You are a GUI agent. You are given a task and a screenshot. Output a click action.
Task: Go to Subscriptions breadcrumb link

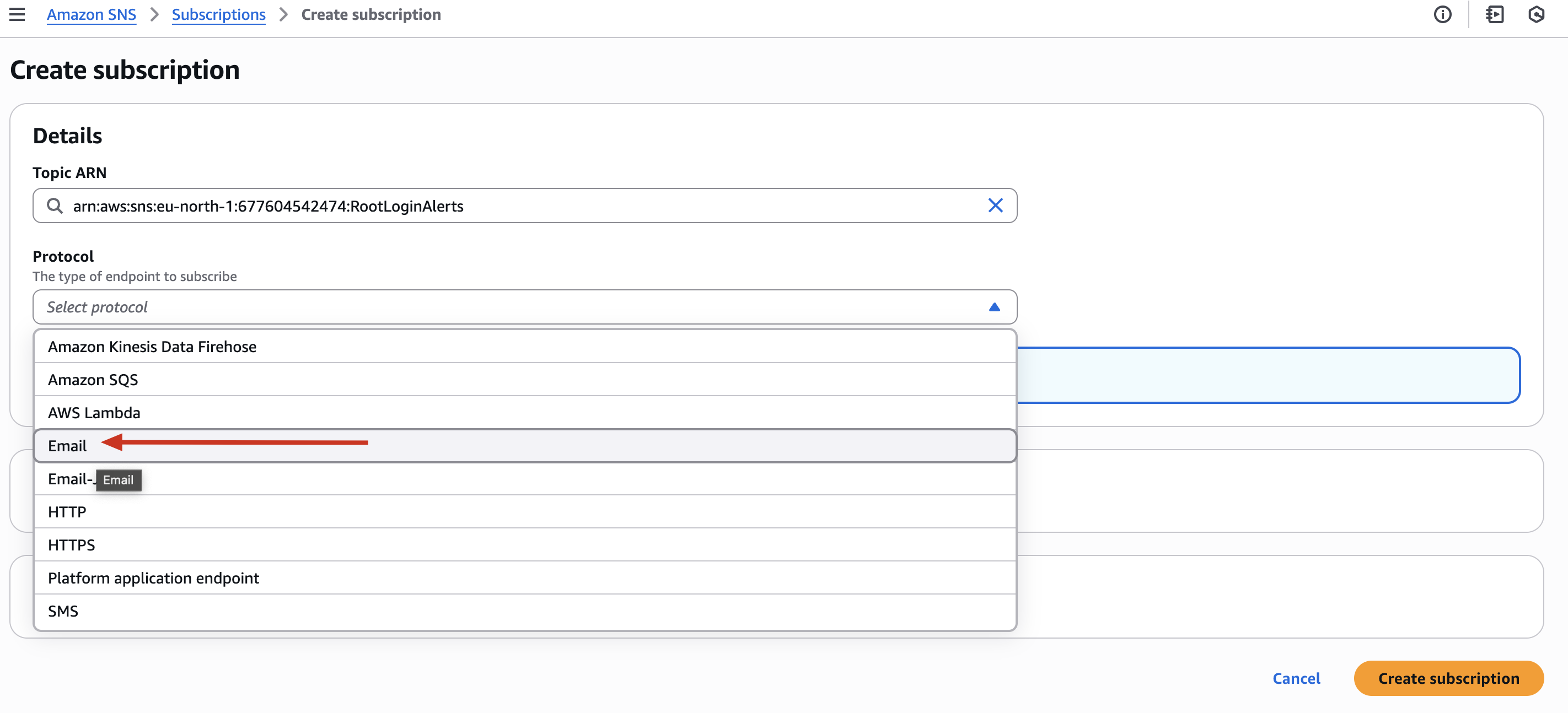[x=218, y=14]
